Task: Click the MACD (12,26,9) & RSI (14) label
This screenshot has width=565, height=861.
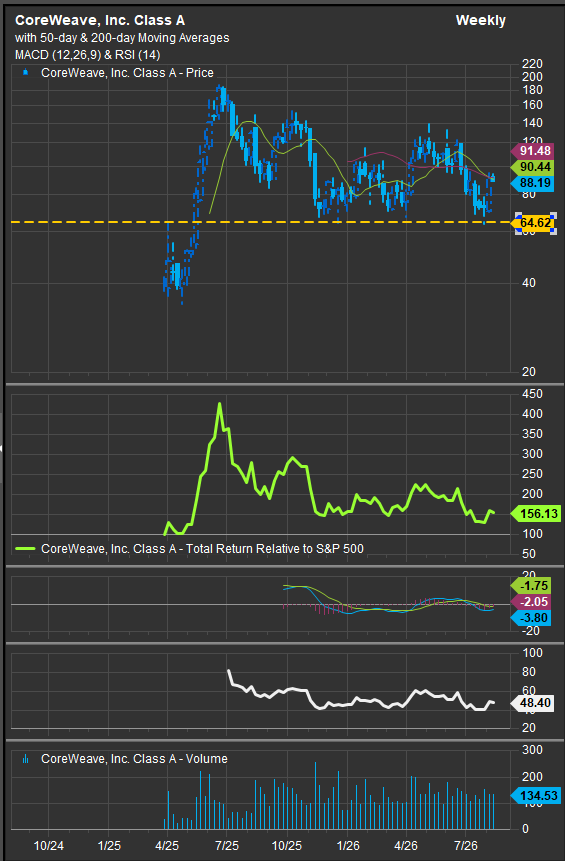Action: [87, 55]
